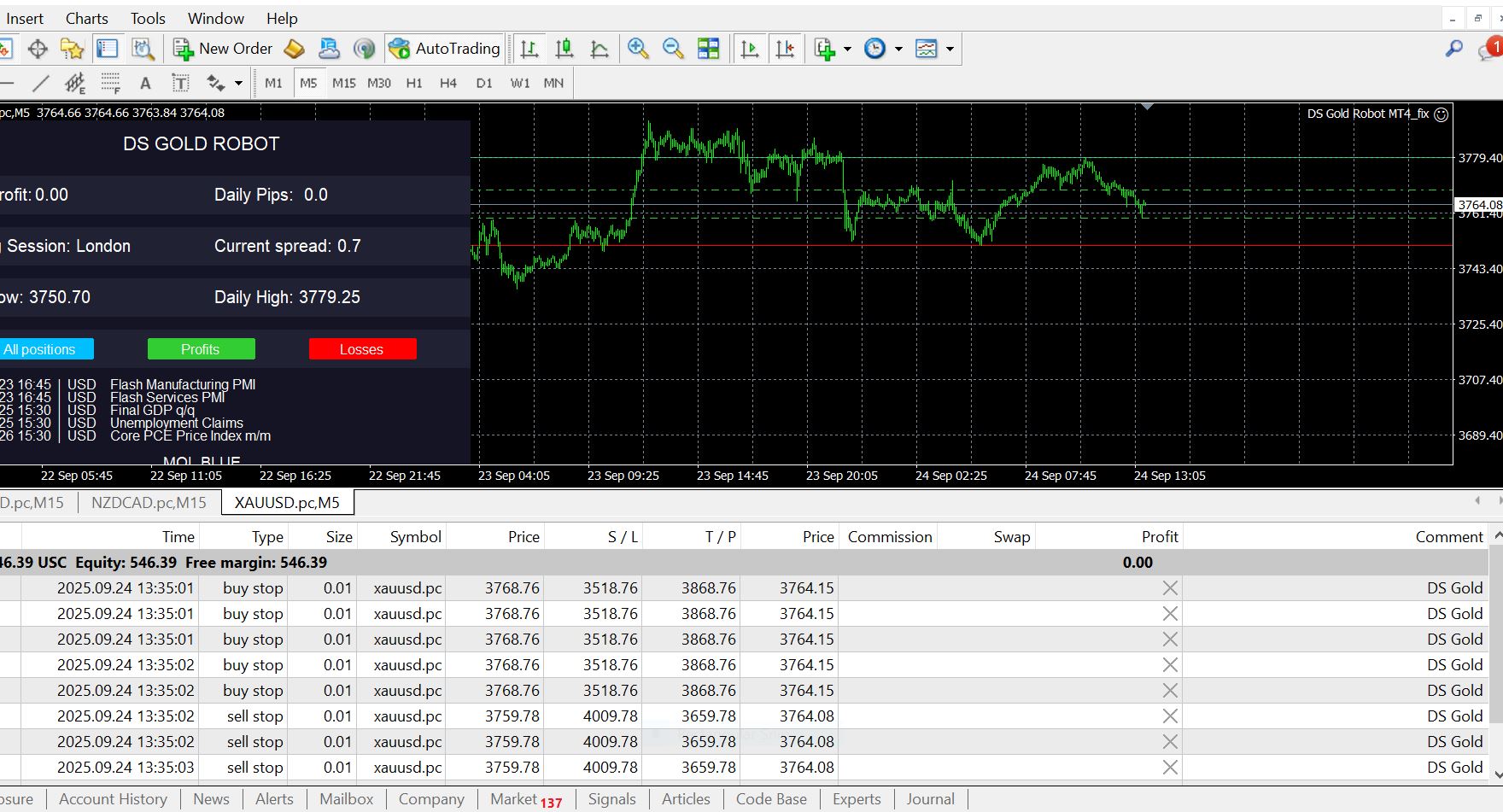This screenshot has height=812, width=1503.
Task: Delete the first buy stop order
Action: [x=1169, y=588]
